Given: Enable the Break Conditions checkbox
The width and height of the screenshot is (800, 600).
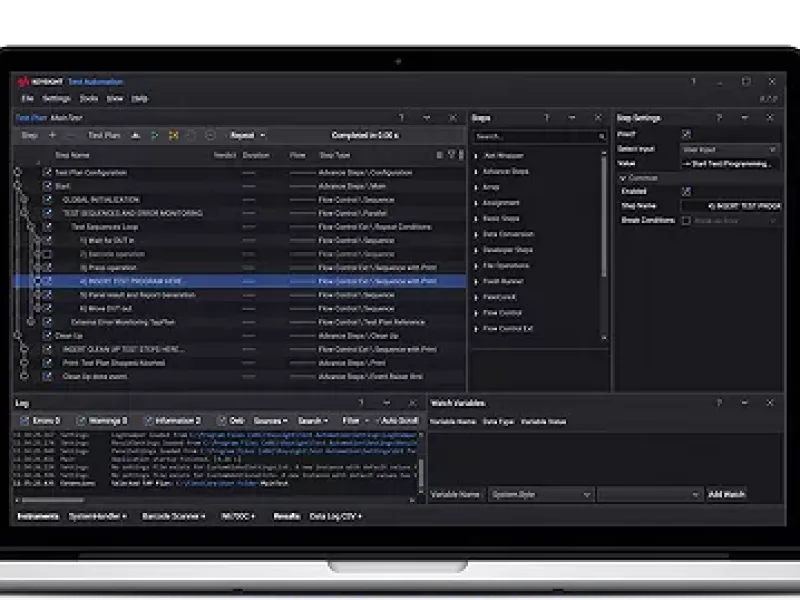Looking at the screenshot, I should pyautogui.click(x=686, y=220).
